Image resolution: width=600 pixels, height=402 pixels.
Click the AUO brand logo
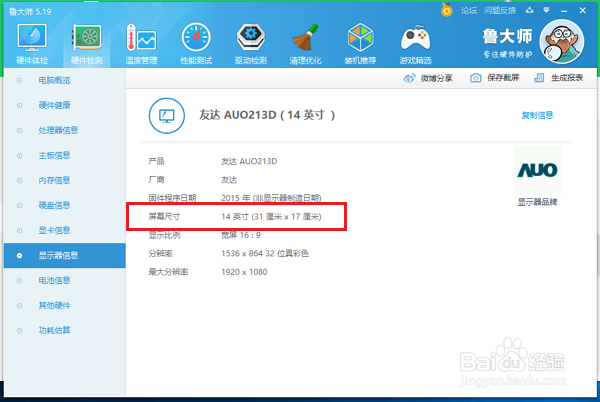pyautogui.click(x=537, y=170)
